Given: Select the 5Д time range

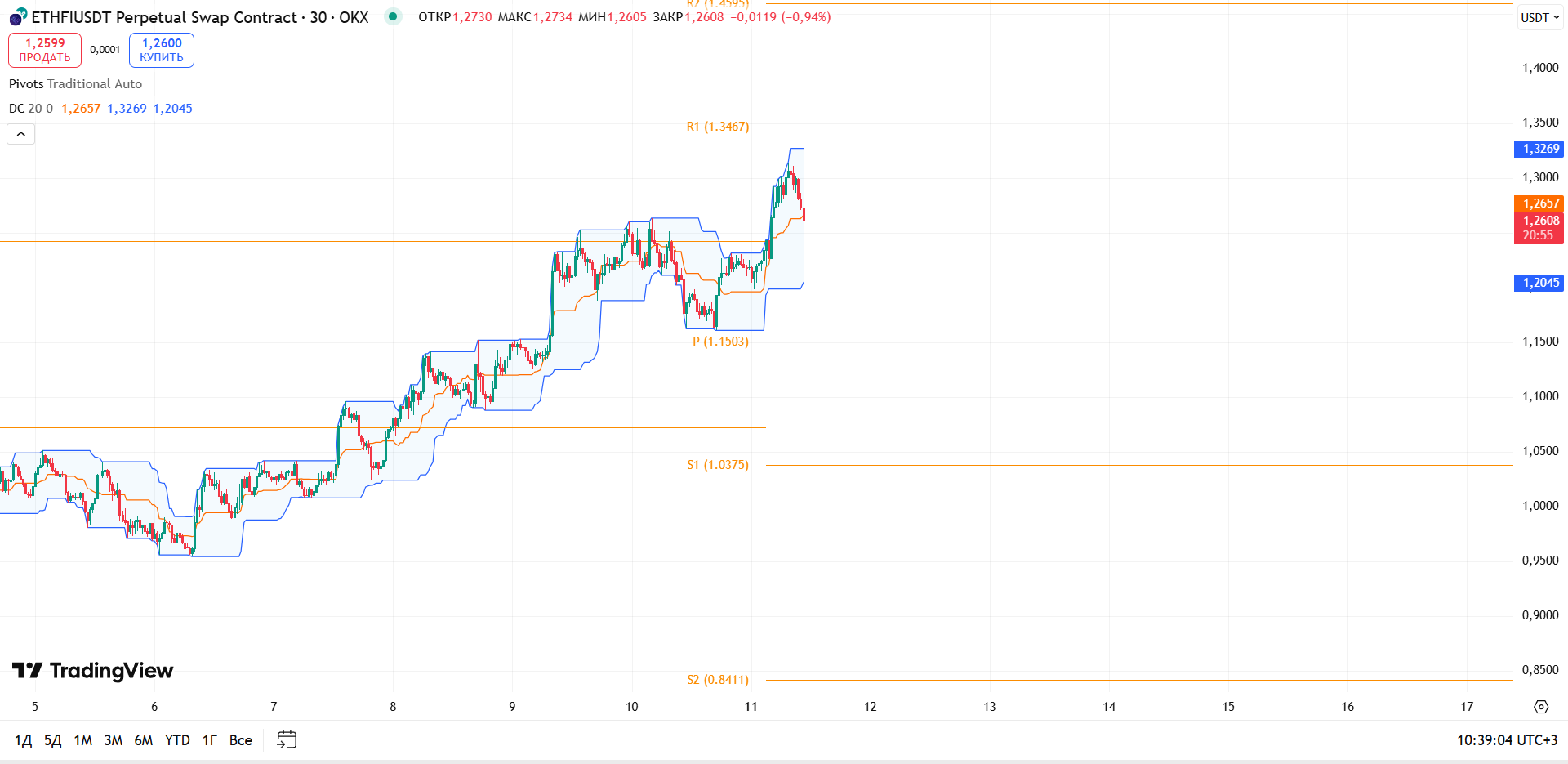Looking at the screenshot, I should 52,740.
